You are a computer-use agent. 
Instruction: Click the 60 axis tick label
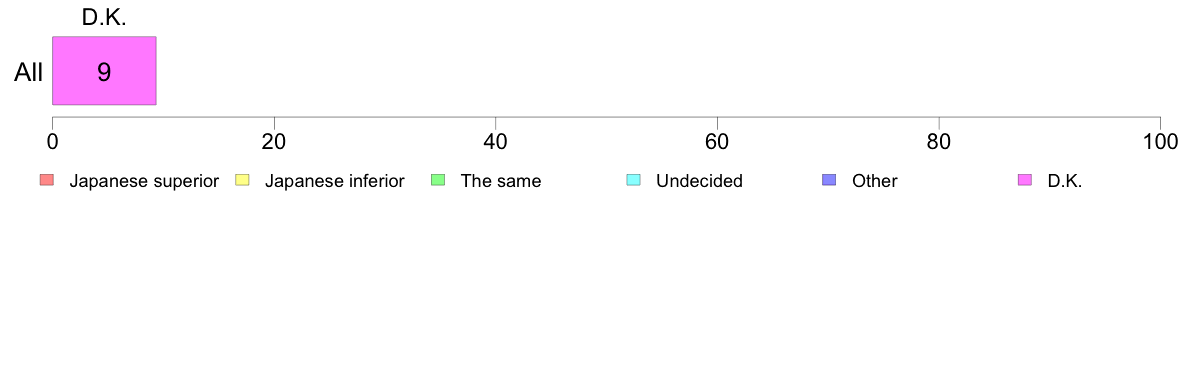click(x=717, y=141)
